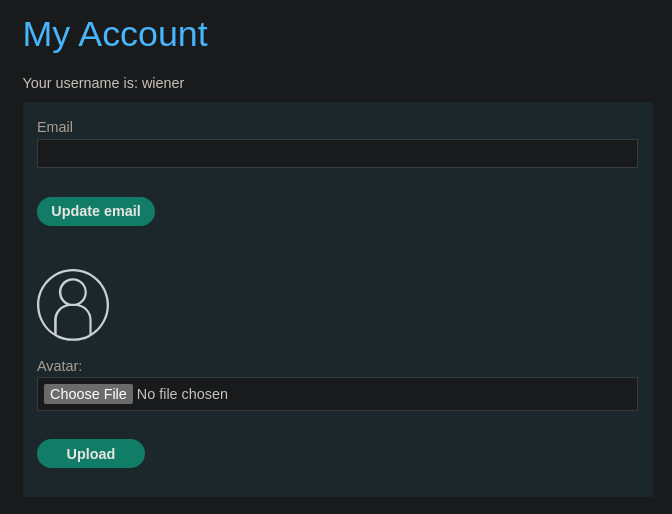The width and height of the screenshot is (672, 514).
Task: Click empty area inside the avatar file input box
Action: point(429,394)
